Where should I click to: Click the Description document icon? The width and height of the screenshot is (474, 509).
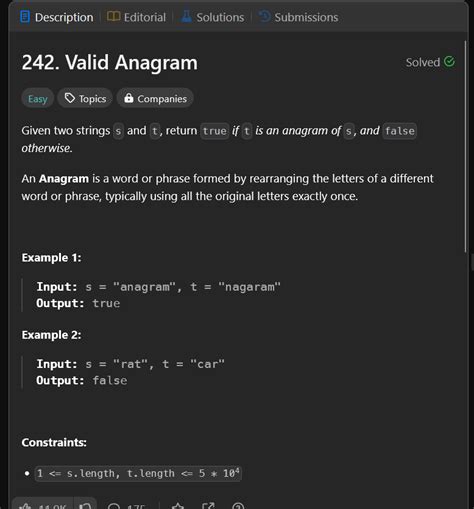pos(25,17)
